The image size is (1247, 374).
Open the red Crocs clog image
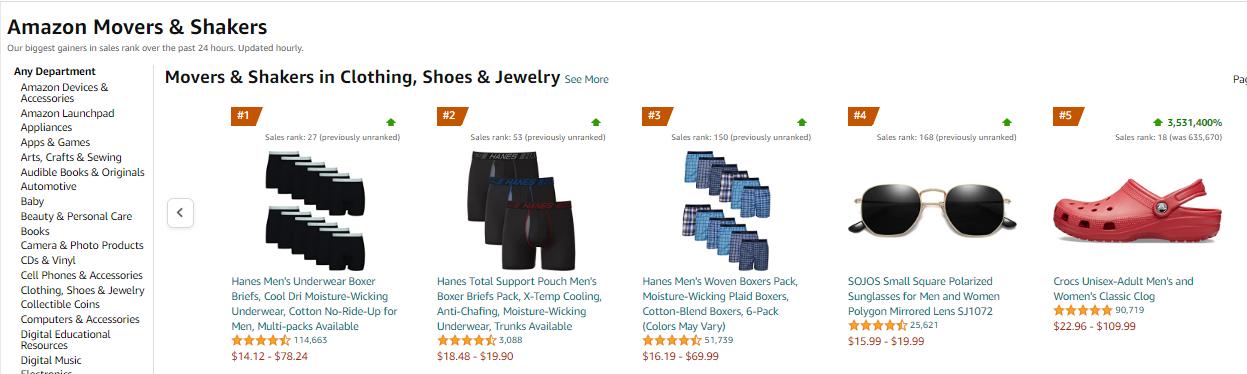coord(1136,209)
